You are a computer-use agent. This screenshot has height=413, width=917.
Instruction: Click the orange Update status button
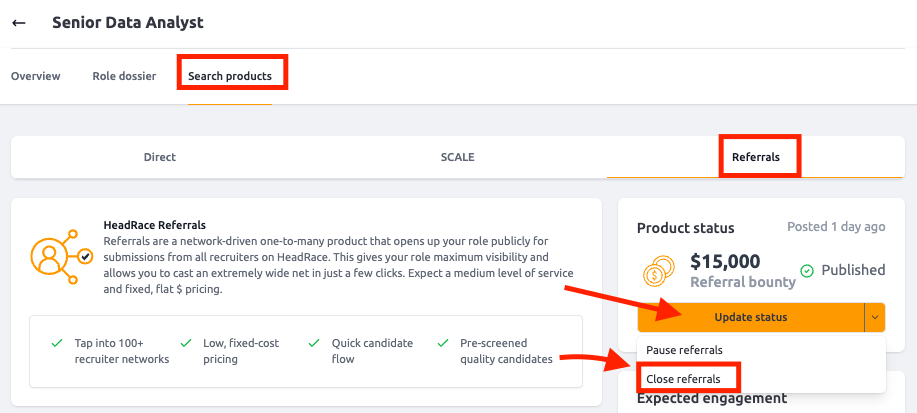[x=750, y=317]
